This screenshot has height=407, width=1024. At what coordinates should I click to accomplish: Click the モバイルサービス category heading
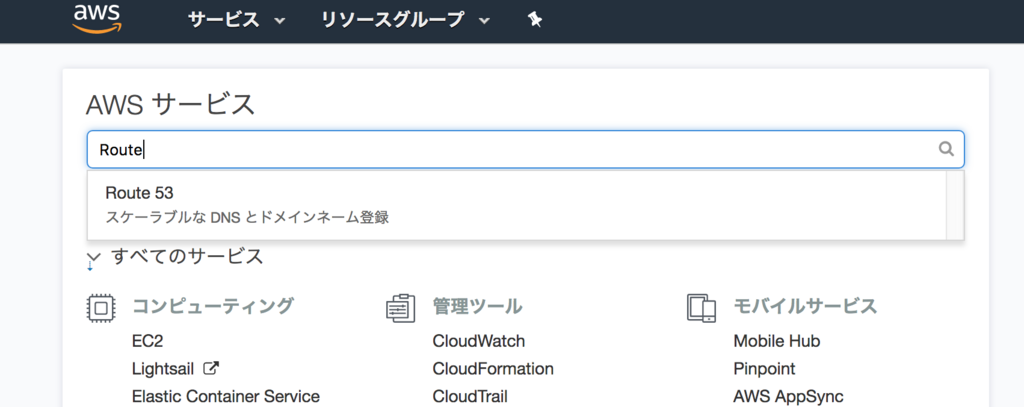tap(805, 306)
